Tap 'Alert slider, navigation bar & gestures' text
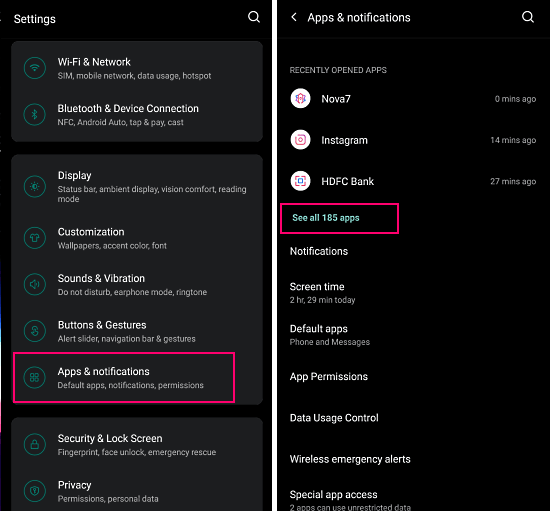Image resolution: width=550 pixels, height=511 pixels. [x=127, y=339]
